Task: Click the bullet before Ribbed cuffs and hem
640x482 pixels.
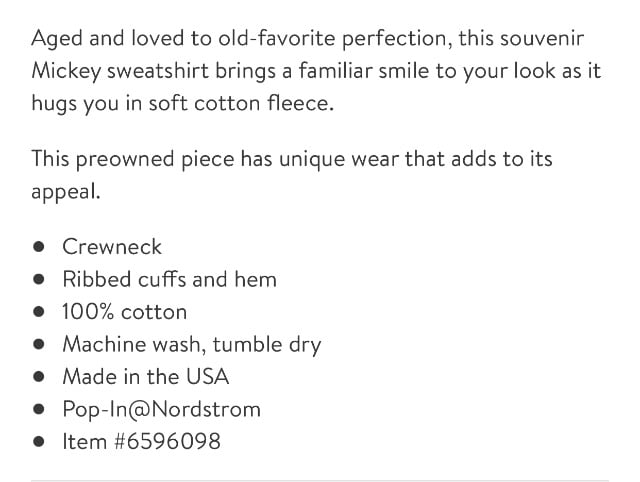Action: [39, 279]
